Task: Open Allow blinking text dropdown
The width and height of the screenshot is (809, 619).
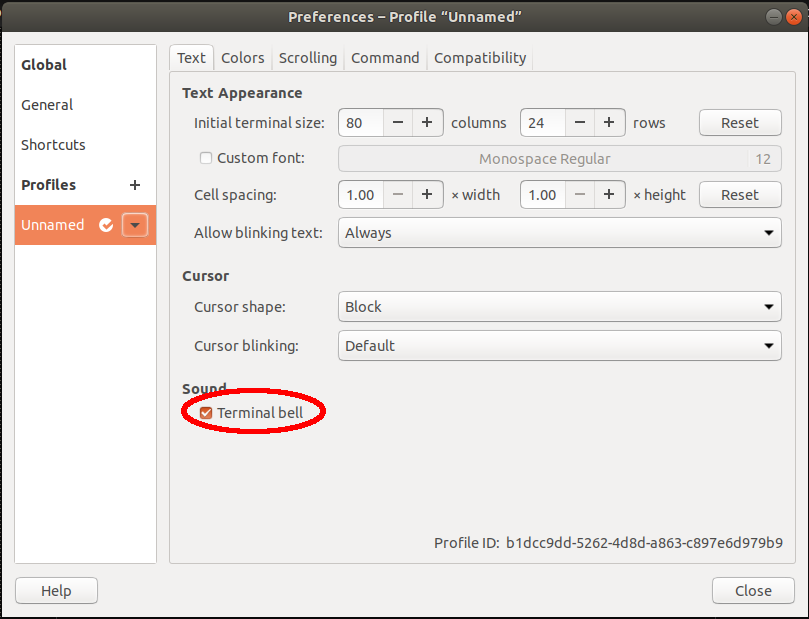Action: point(559,233)
